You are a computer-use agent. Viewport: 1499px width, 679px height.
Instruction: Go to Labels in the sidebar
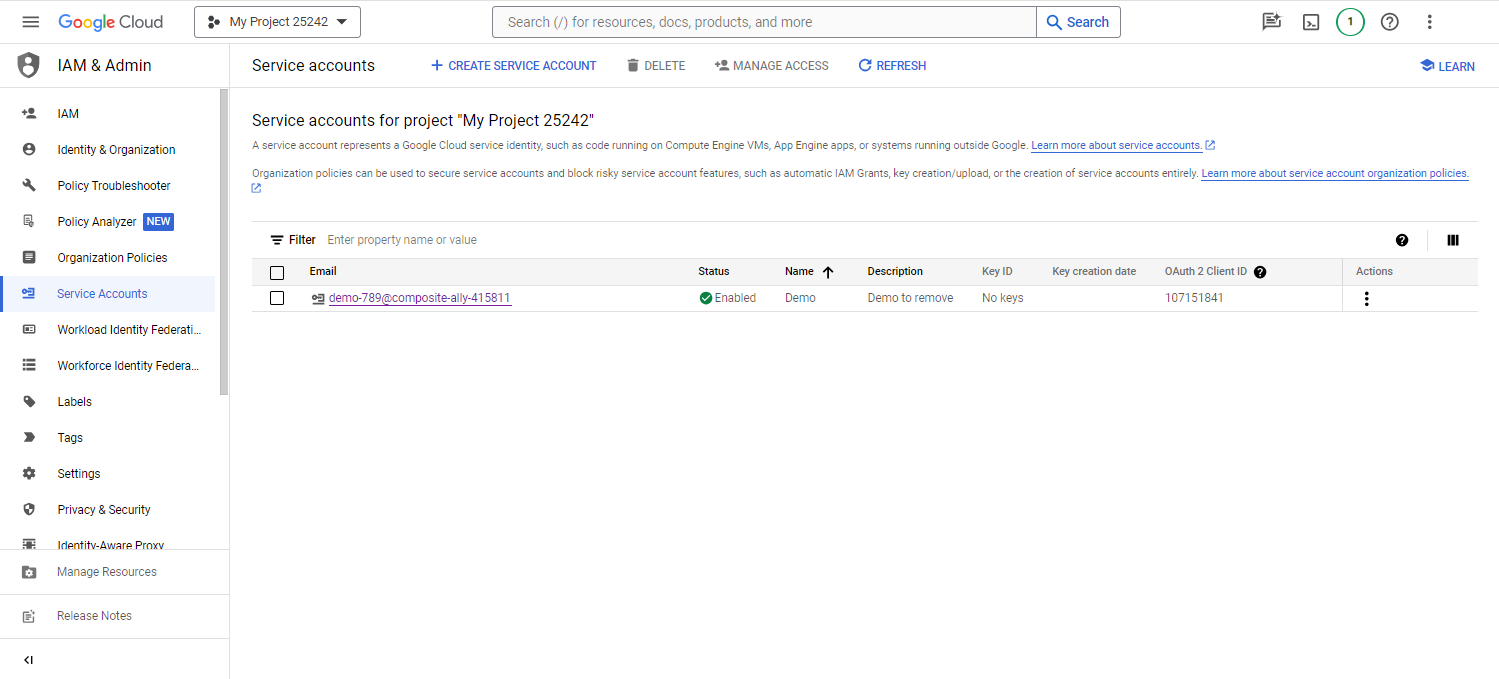tap(74, 402)
